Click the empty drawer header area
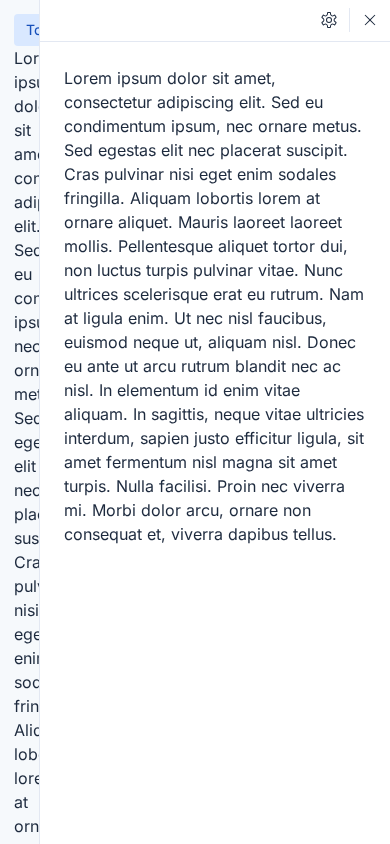 (178, 20)
